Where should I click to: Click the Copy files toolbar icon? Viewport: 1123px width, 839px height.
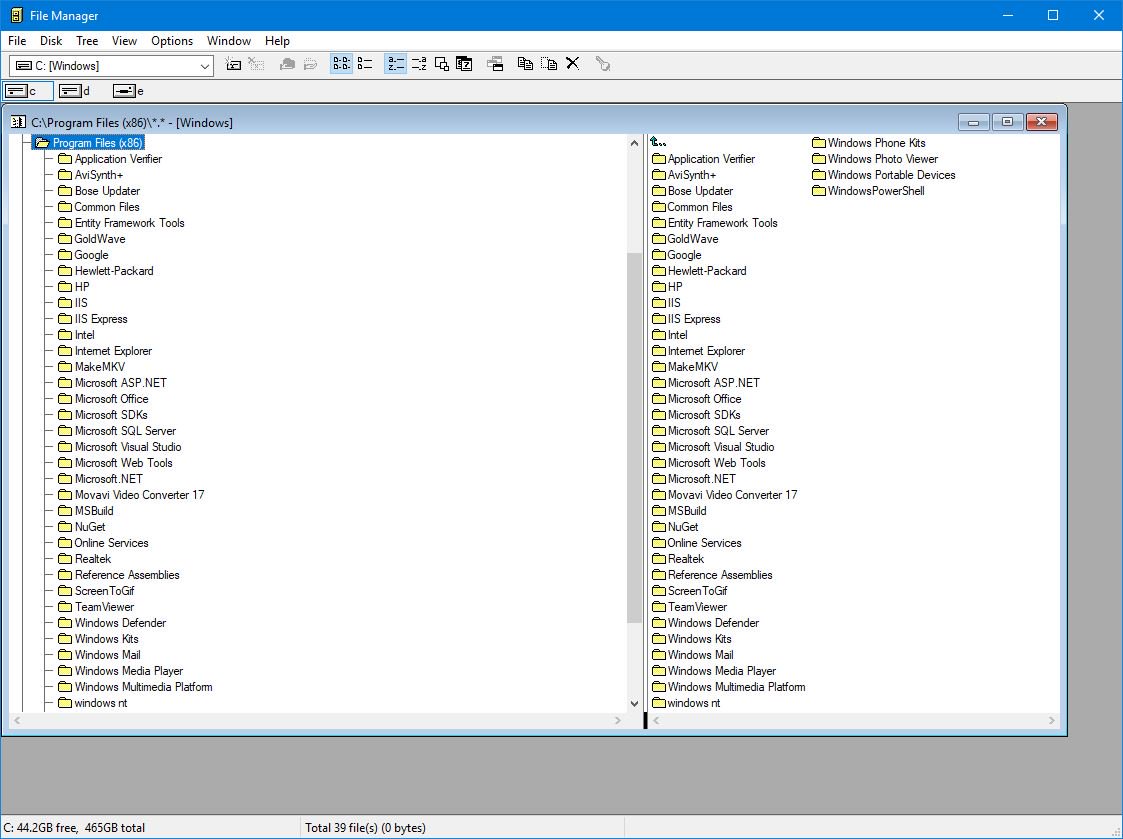[525, 64]
